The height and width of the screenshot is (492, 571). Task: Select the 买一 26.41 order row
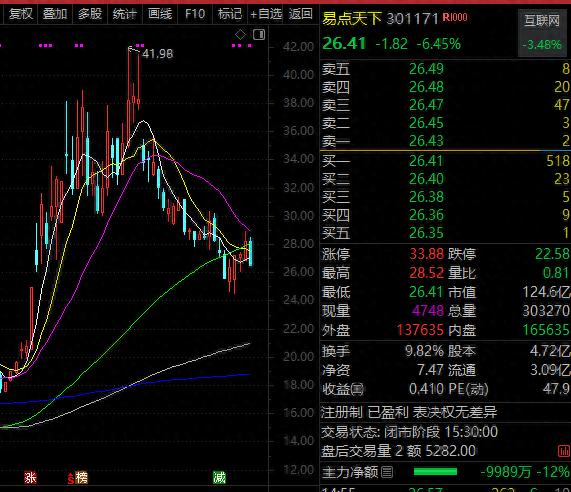point(445,161)
